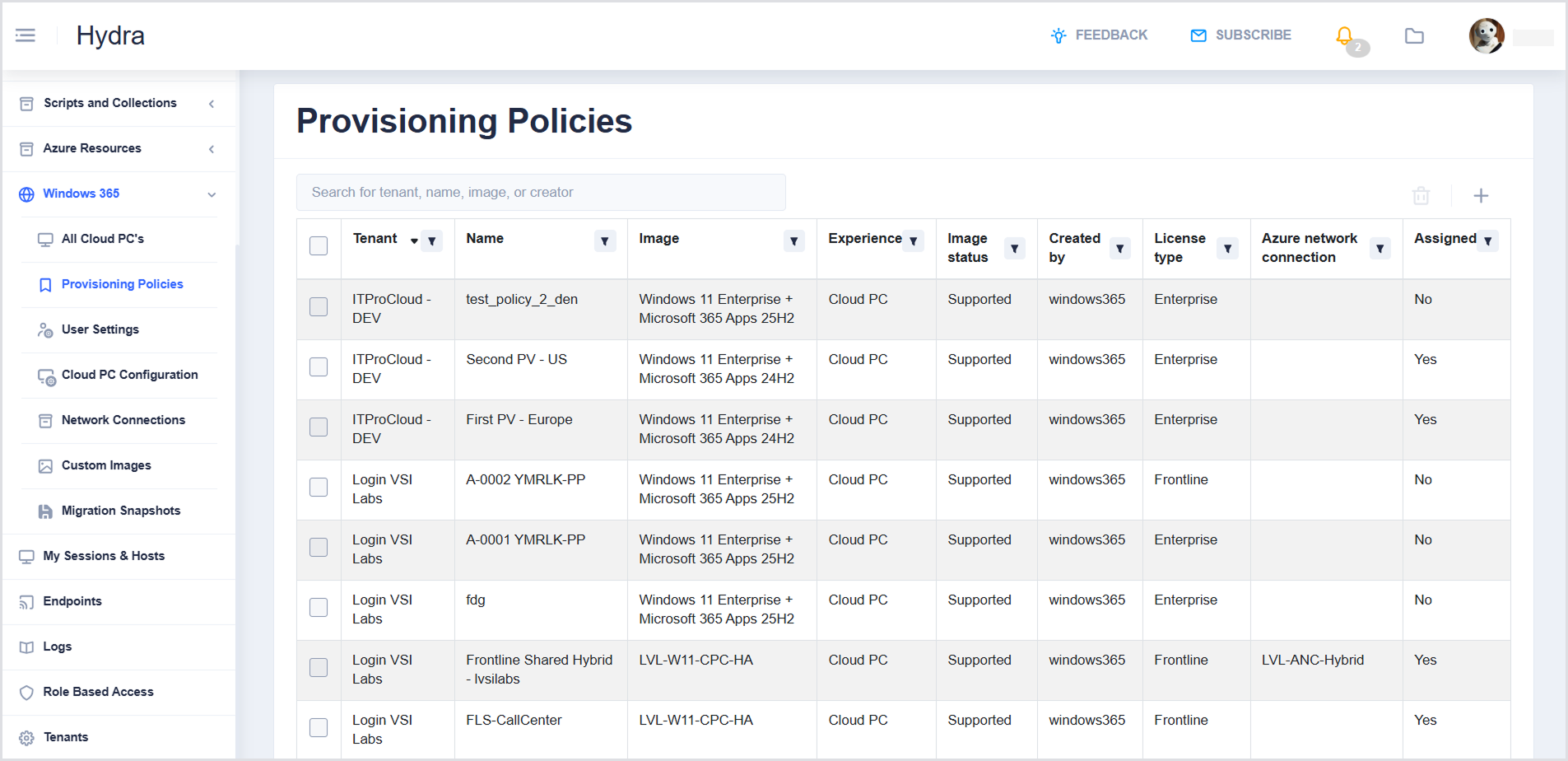1568x761 pixels.
Task: Open Network Connections page
Action: coord(123,420)
